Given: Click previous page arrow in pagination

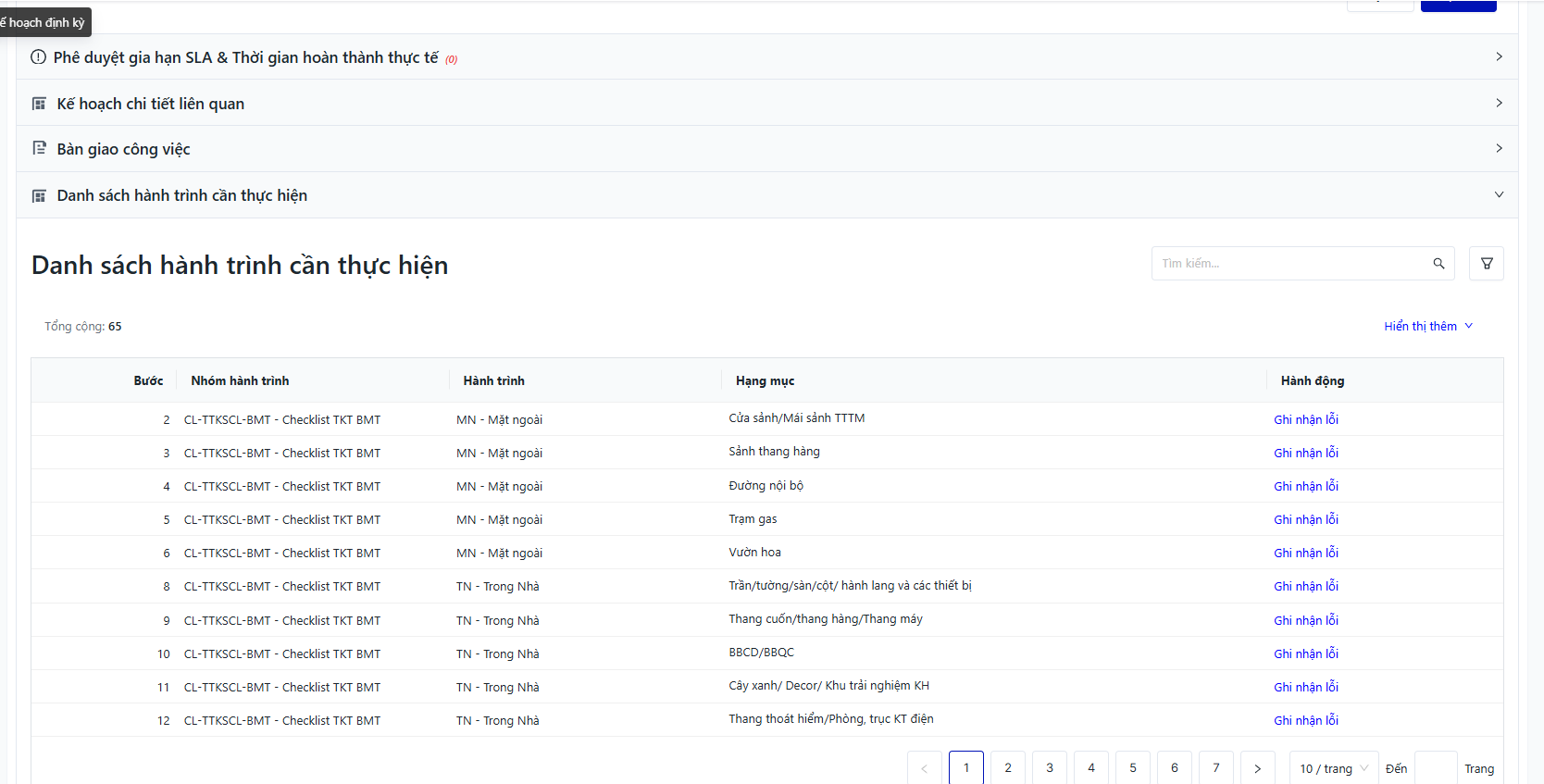Looking at the screenshot, I should coord(924,768).
